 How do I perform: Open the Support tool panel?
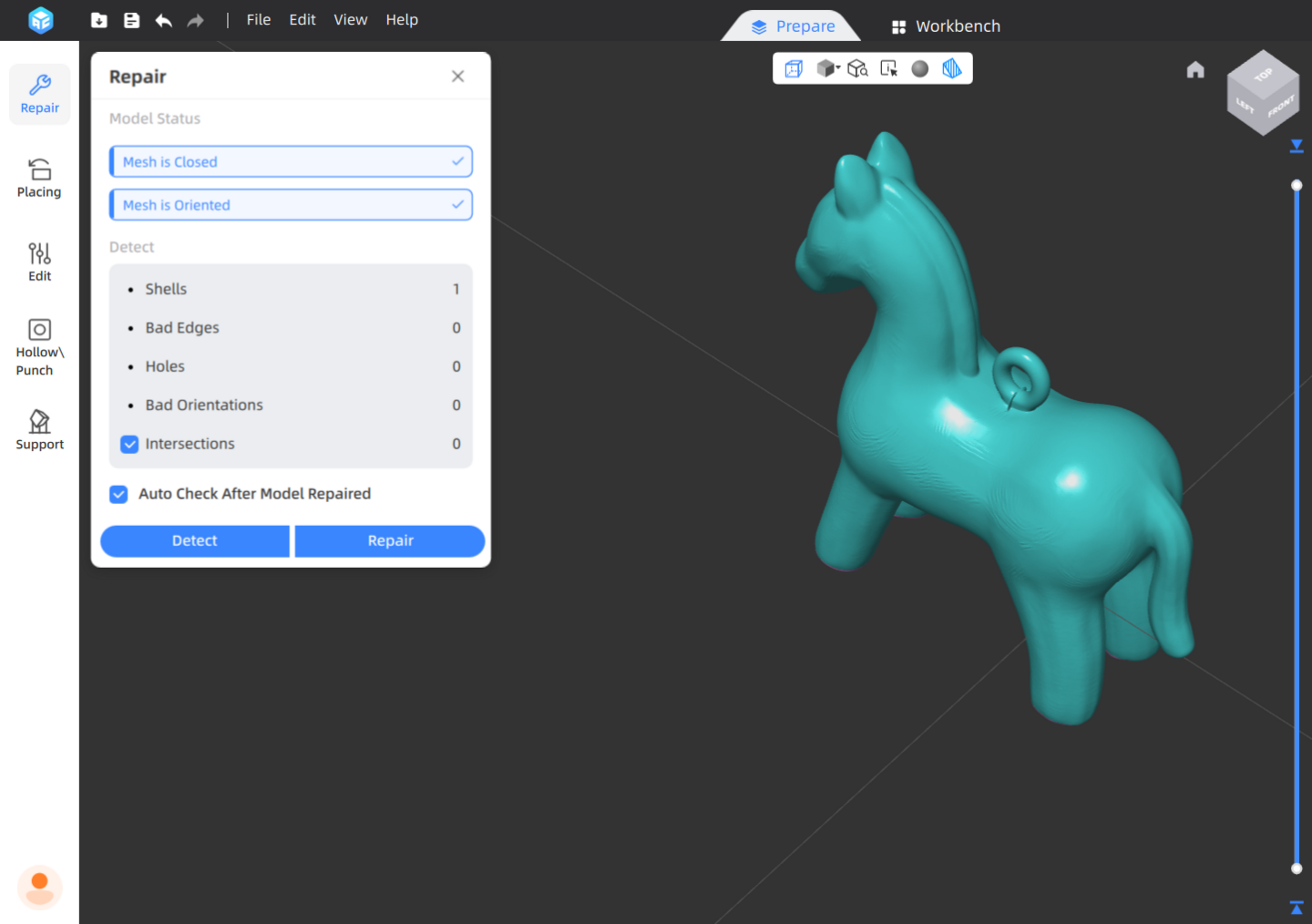click(39, 430)
